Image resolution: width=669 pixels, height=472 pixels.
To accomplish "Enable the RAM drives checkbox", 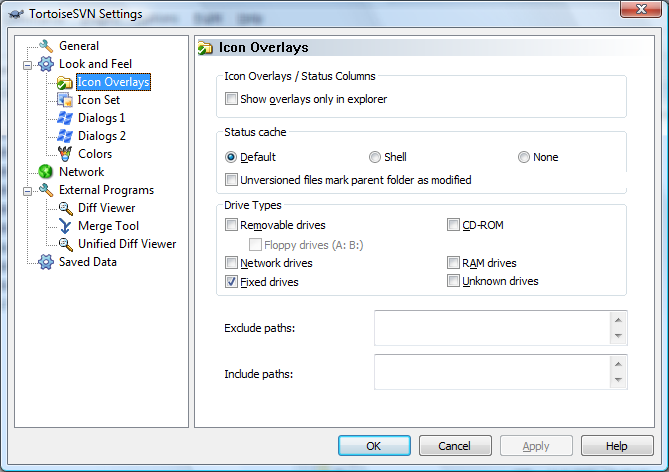I will [453, 263].
